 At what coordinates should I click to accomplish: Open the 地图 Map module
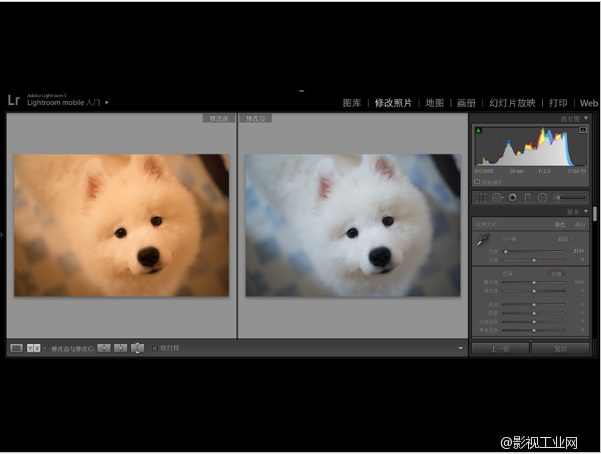coord(434,103)
